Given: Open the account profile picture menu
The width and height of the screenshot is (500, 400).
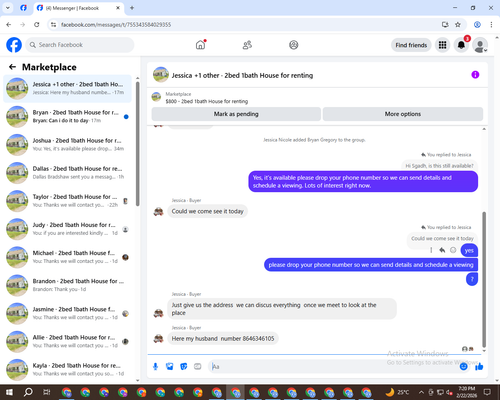Looking at the screenshot, I should (x=480, y=45).
